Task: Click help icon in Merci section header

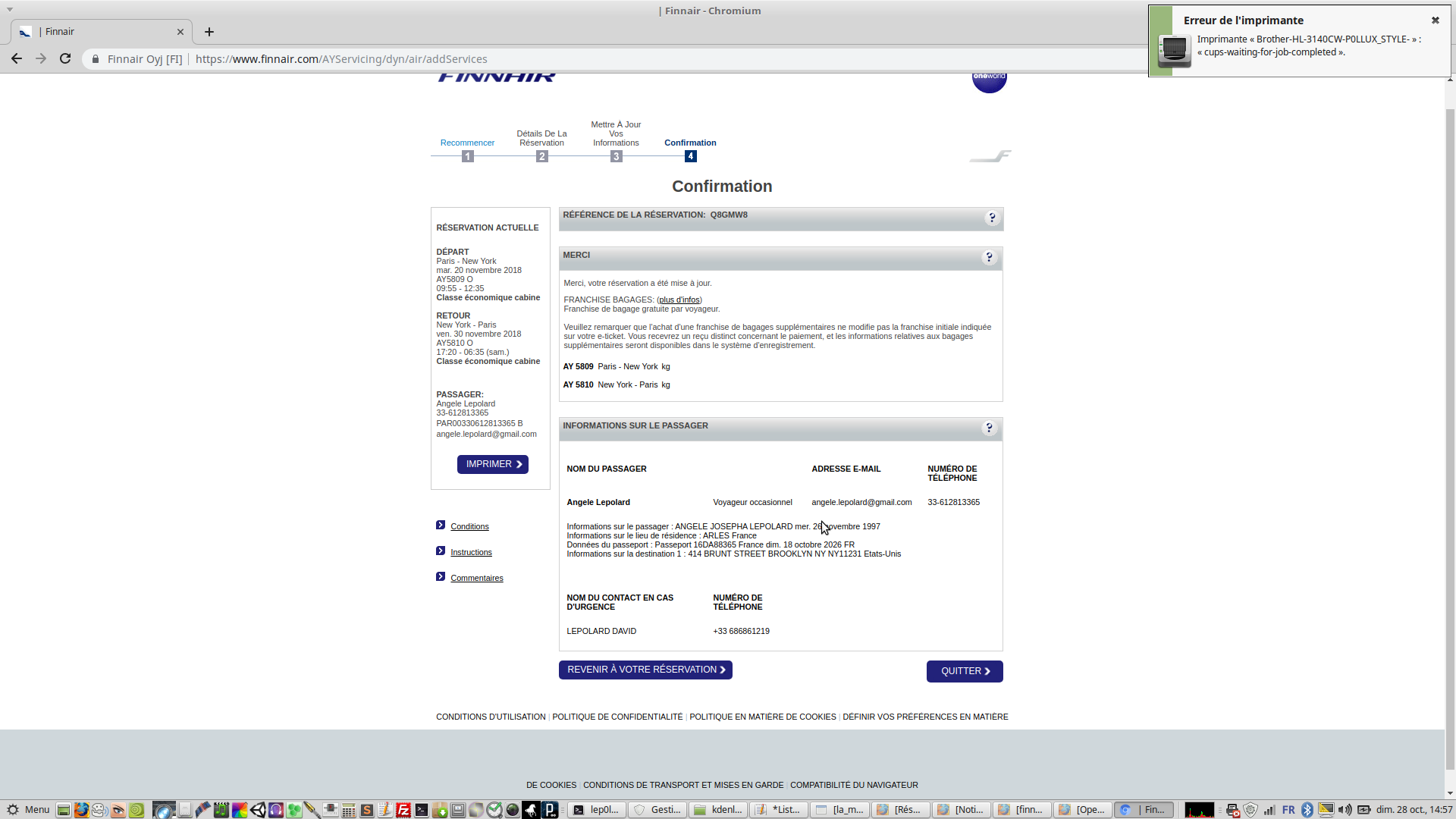Action: point(988,258)
